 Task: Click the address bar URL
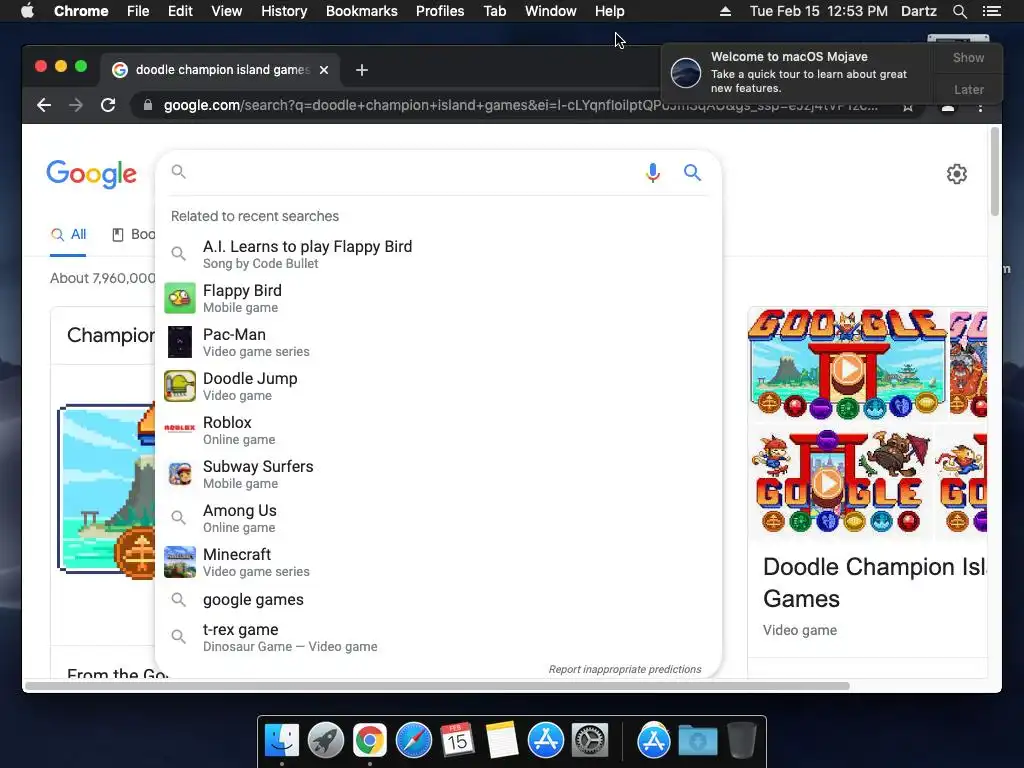coord(520,105)
